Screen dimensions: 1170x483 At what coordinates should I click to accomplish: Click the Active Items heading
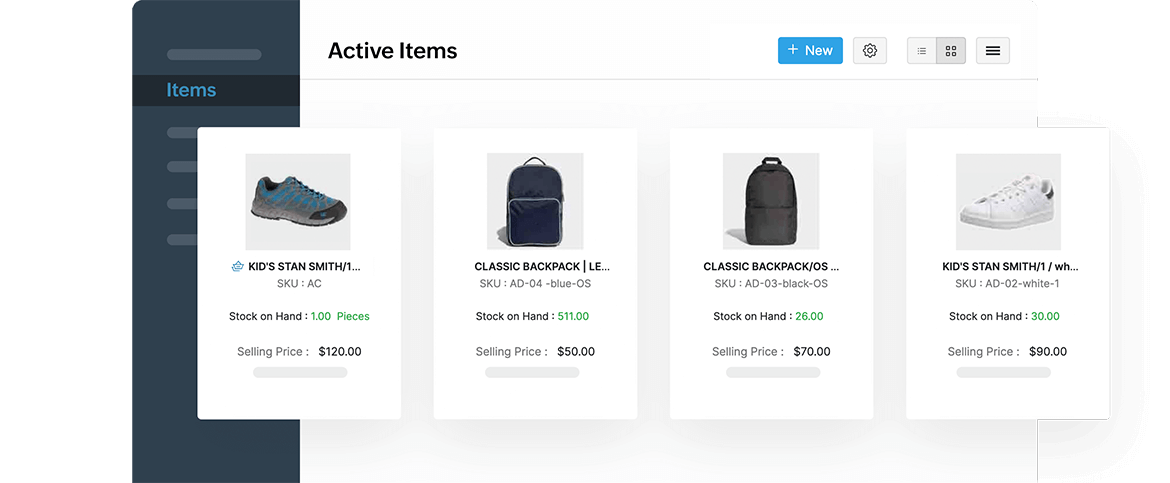coord(392,51)
